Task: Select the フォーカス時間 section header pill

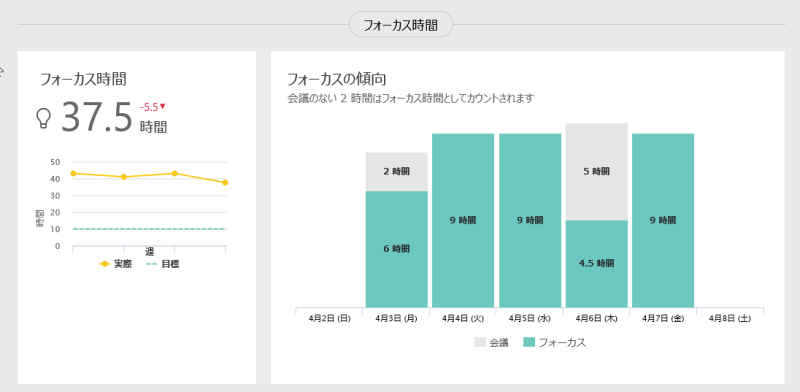Action: [401, 24]
